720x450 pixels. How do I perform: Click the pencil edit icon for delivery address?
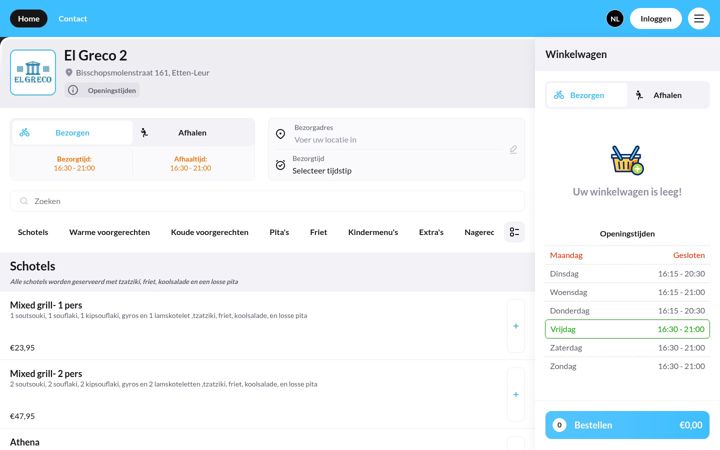[513, 150]
